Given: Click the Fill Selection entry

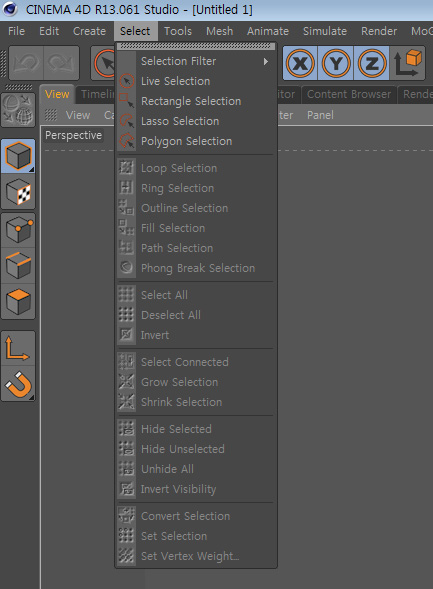Looking at the screenshot, I should point(196,228).
